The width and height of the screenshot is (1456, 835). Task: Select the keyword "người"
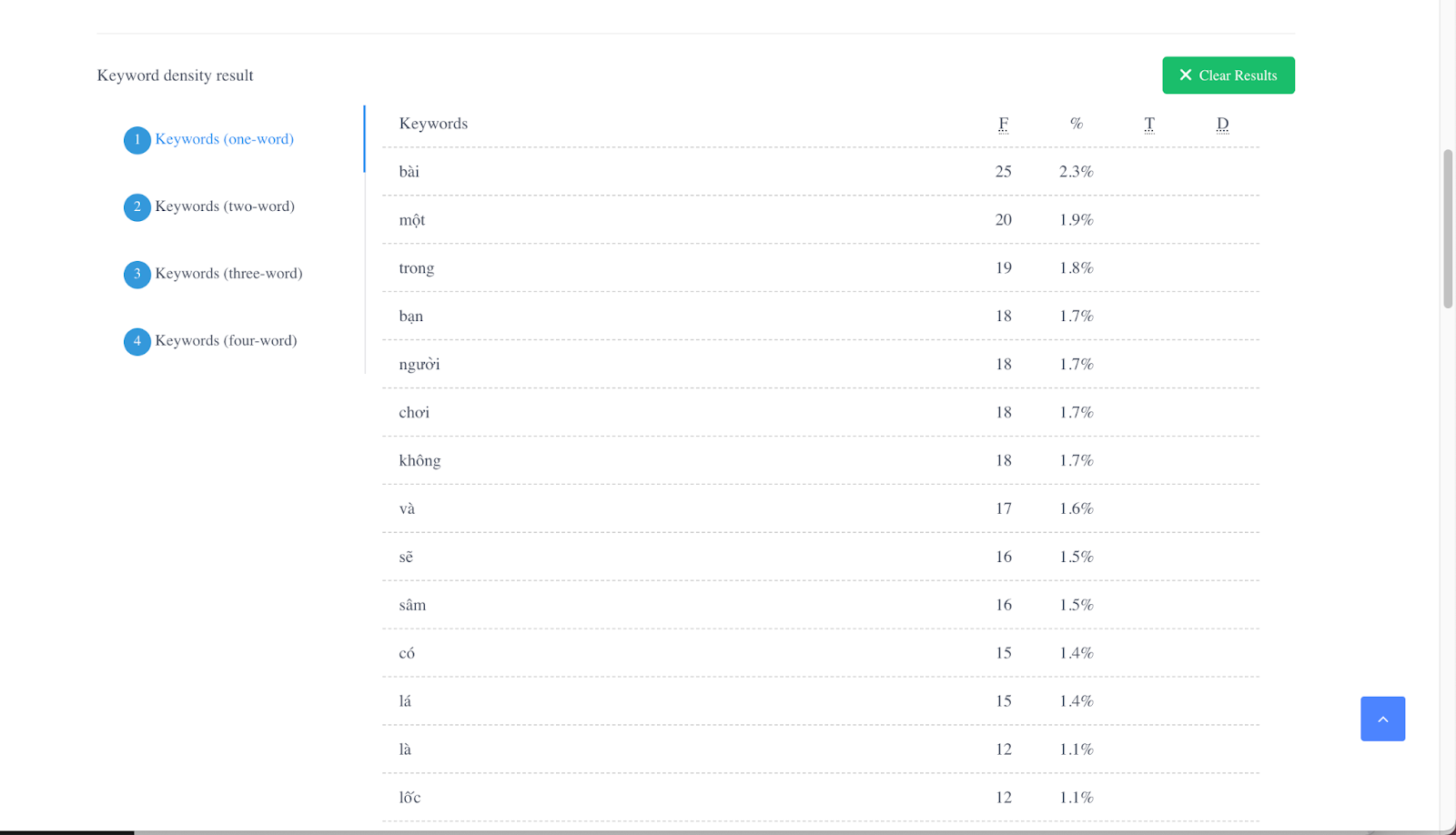point(419,364)
